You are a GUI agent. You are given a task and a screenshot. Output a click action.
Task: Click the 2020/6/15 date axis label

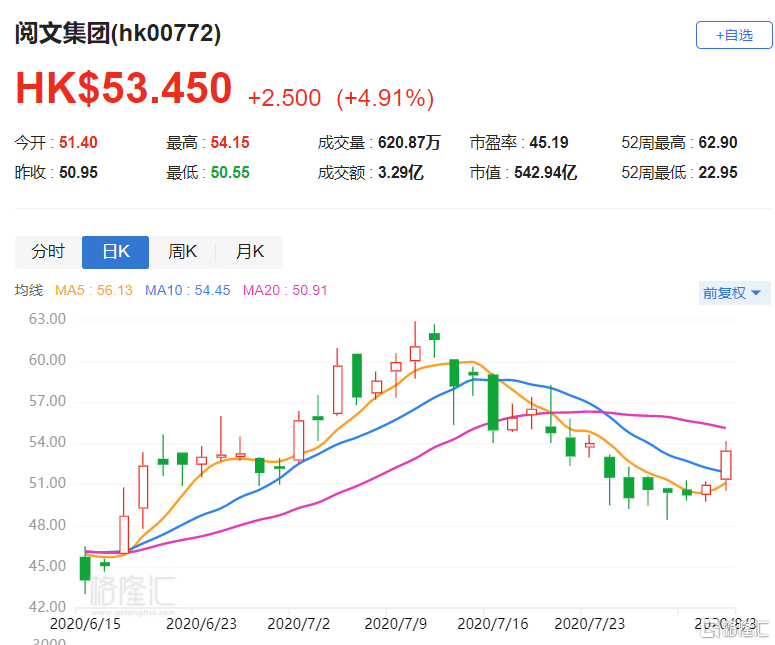pyautogui.click(x=86, y=624)
